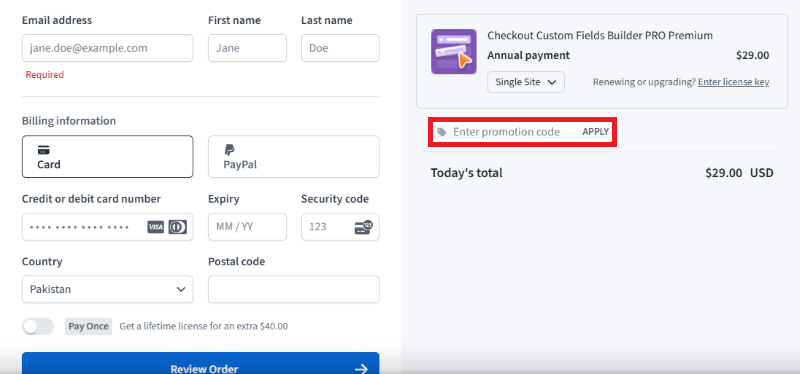Click the Pay Once label badge
The height and width of the screenshot is (374, 800).
88,327
